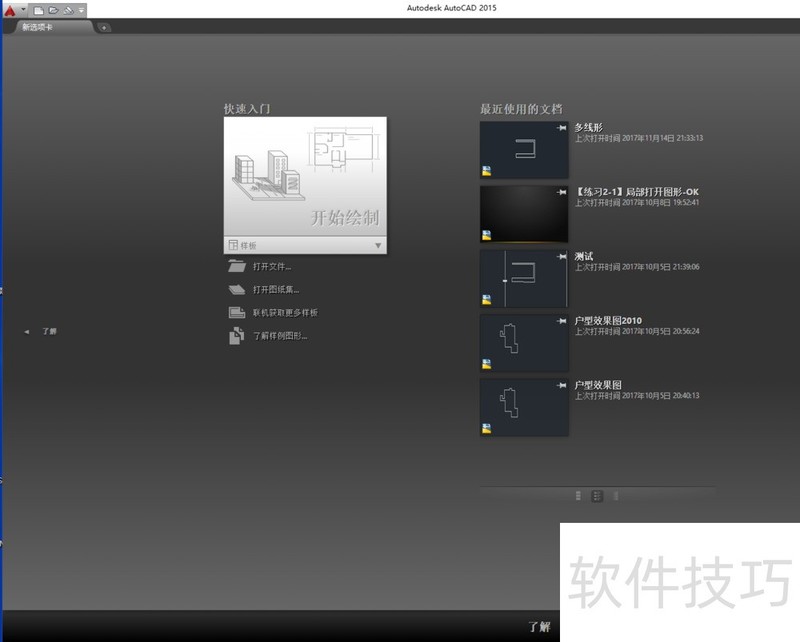Click 开始绘制 to start a drawing
Screen dimensions: 800x642
click(x=305, y=176)
